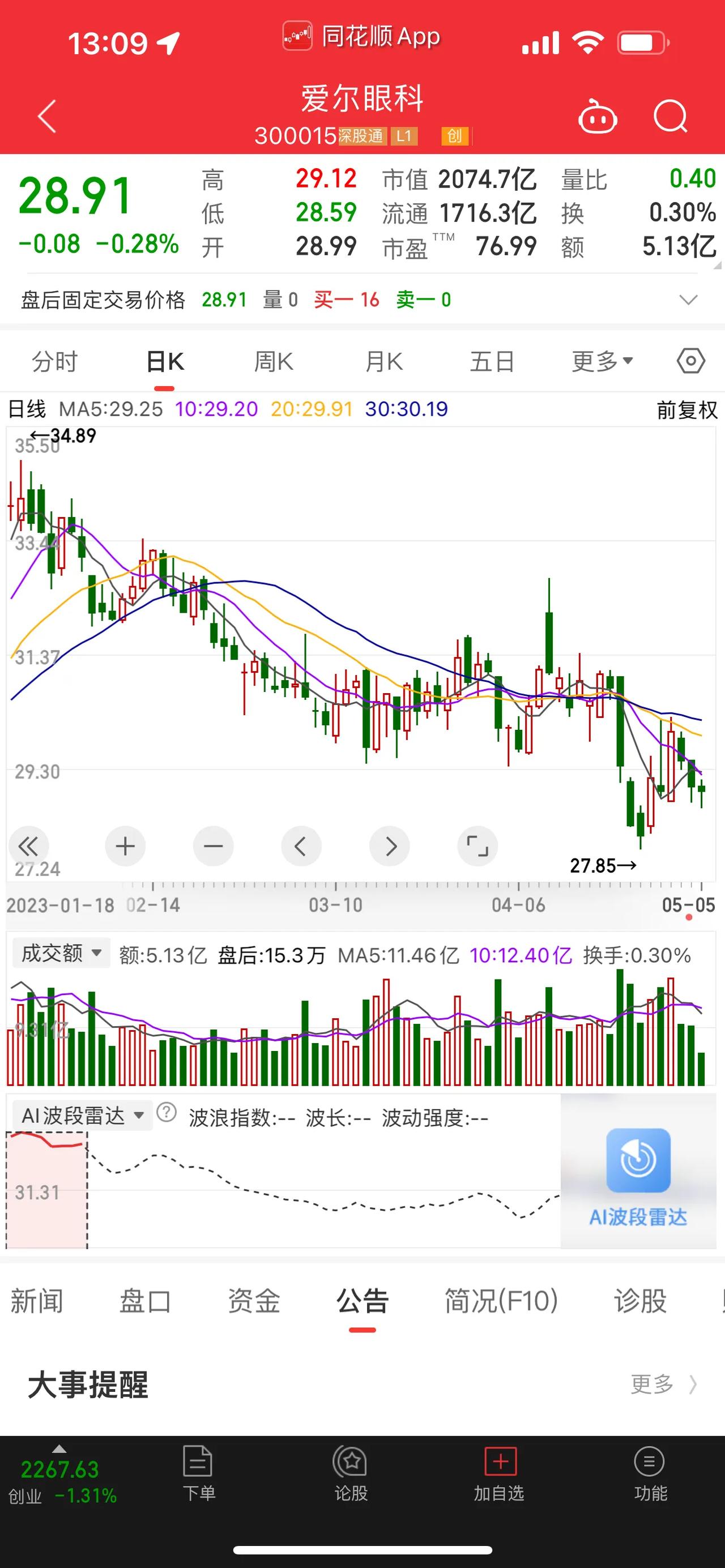Tap the 换手:0.30% turnover readout
The width and height of the screenshot is (725, 1568).
[637, 955]
